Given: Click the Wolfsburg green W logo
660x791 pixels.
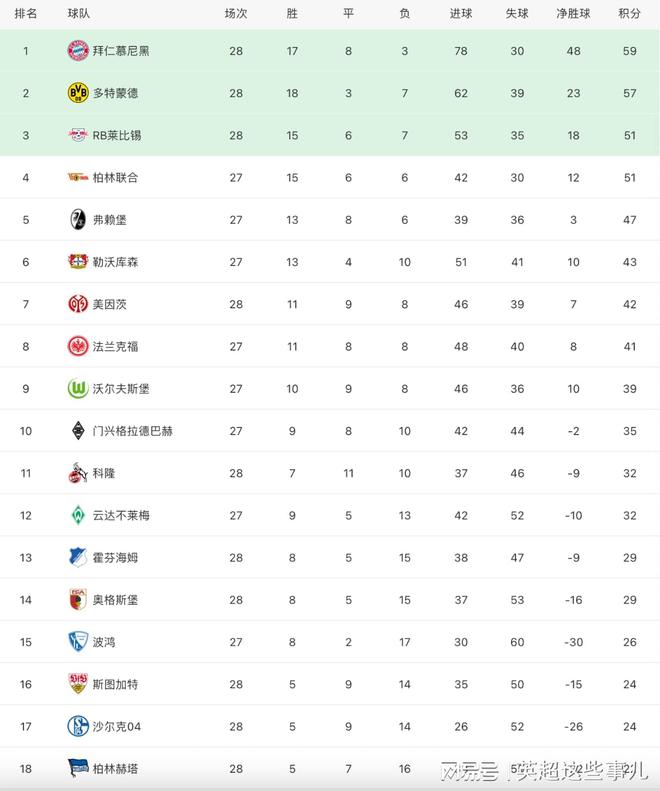Looking at the screenshot, I should [x=78, y=388].
